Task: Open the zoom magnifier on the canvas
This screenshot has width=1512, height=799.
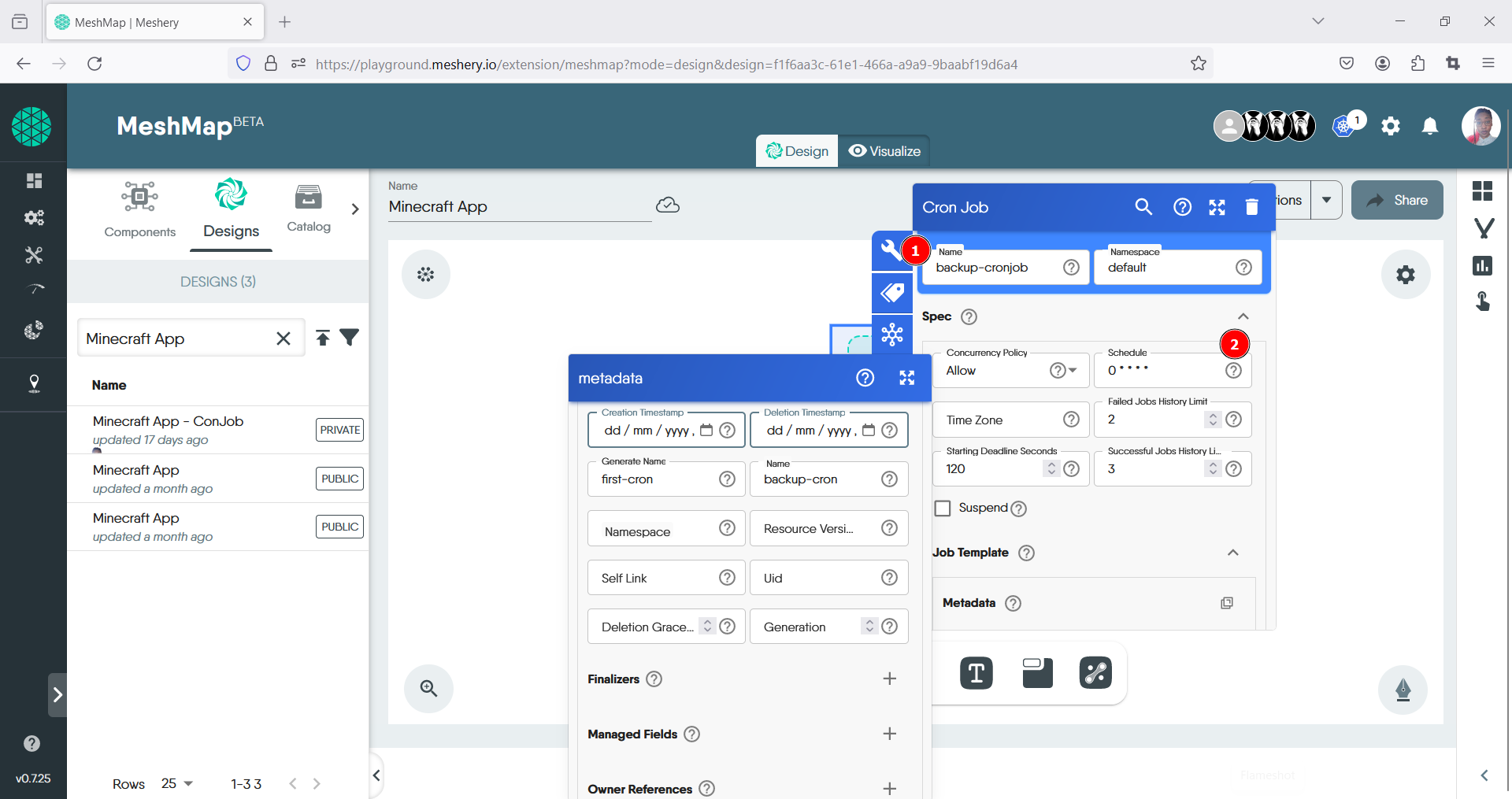Action: point(428,689)
